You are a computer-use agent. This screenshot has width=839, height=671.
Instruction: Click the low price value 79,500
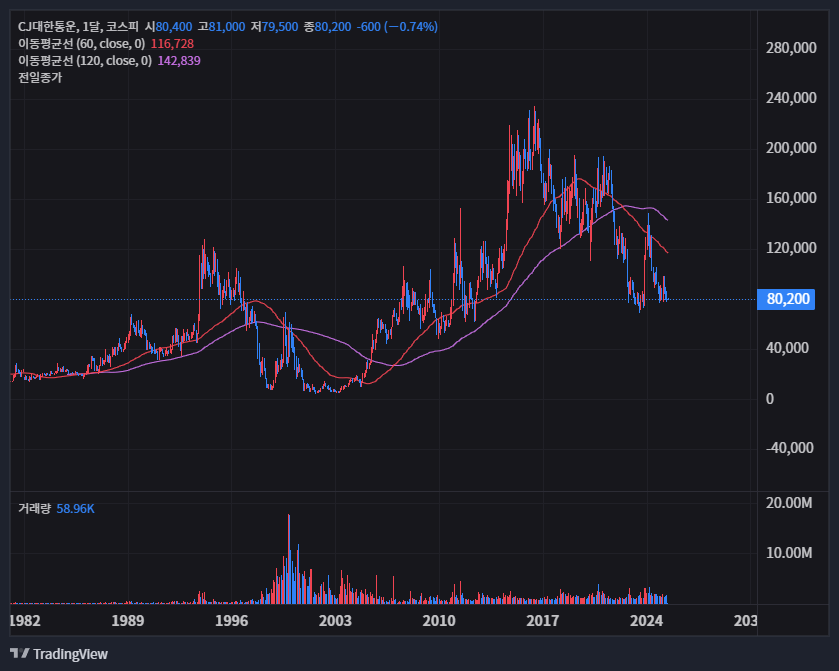coord(280,27)
